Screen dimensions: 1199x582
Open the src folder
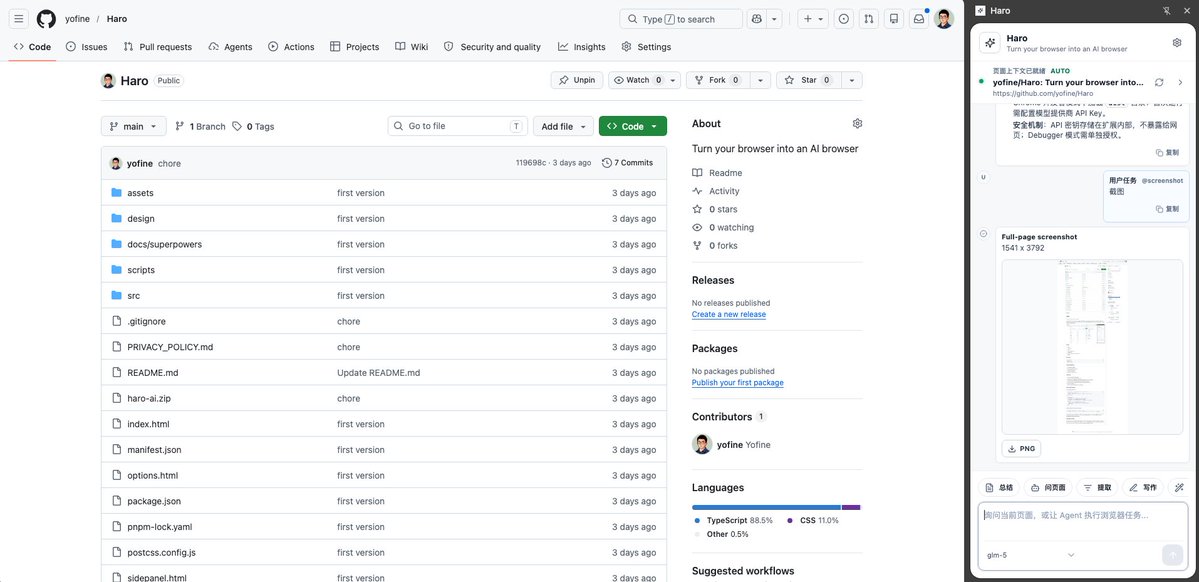[x=134, y=295]
